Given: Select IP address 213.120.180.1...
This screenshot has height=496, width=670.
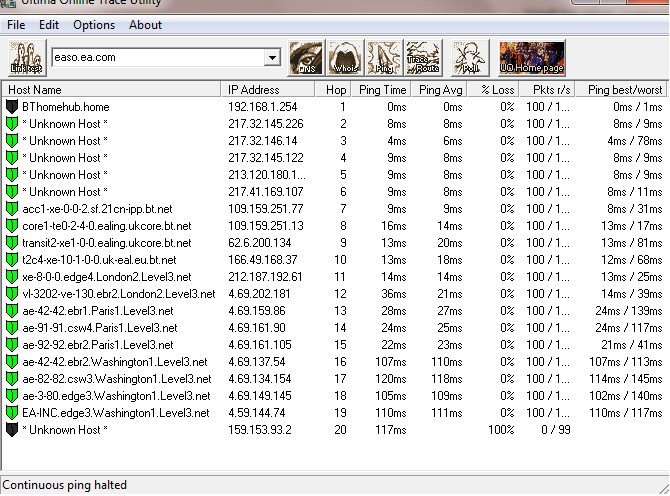Looking at the screenshot, I should point(267,175).
